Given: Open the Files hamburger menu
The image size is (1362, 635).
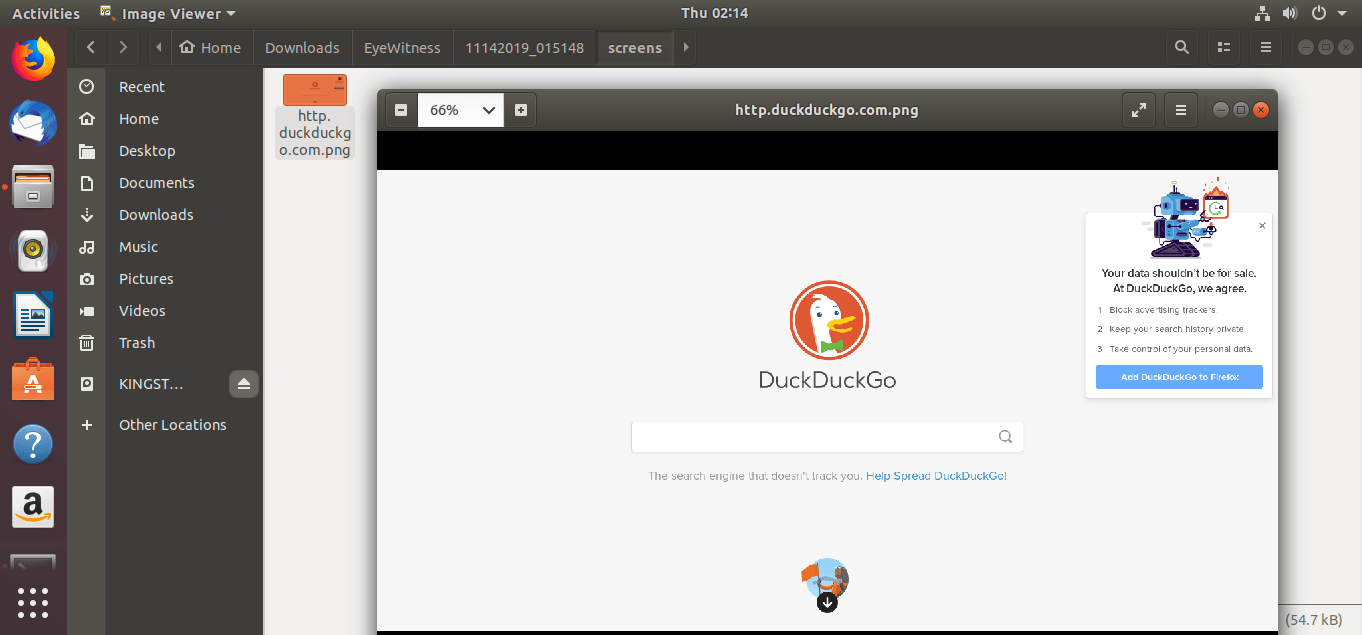Looking at the screenshot, I should coord(1265,47).
